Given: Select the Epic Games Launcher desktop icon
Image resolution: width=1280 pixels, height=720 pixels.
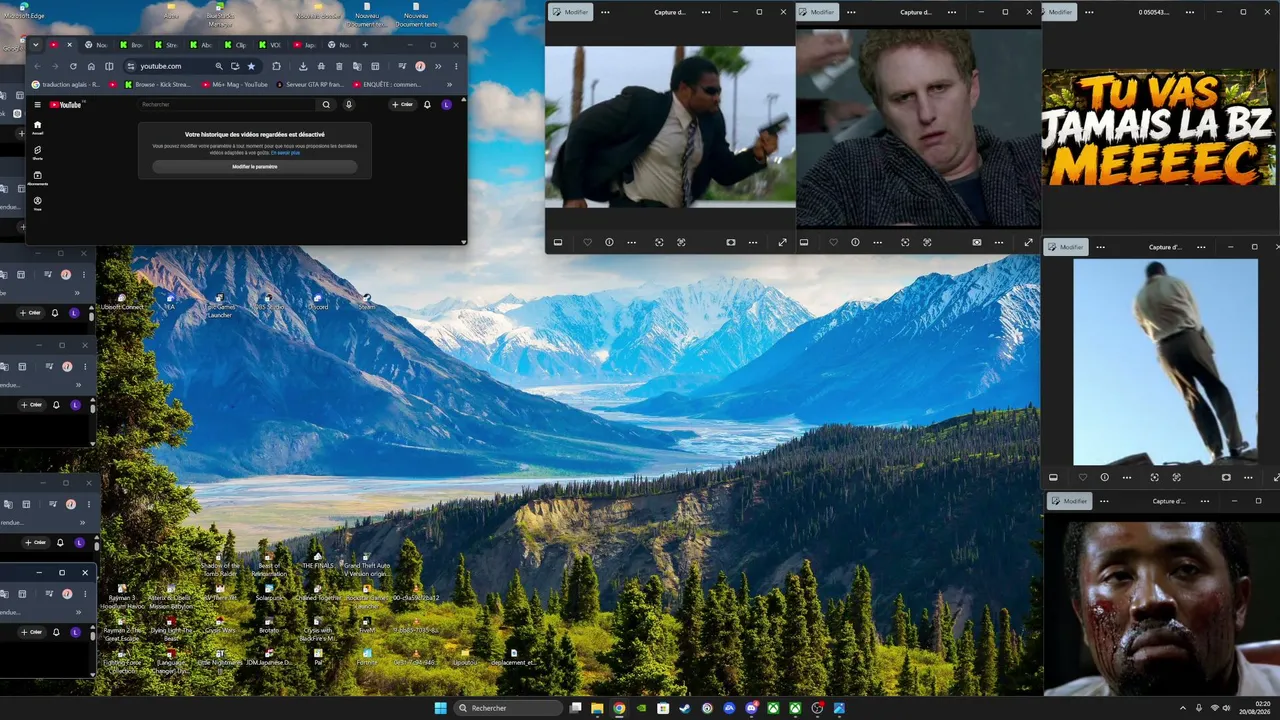Looking at the screenshot, I should [219, 305].
